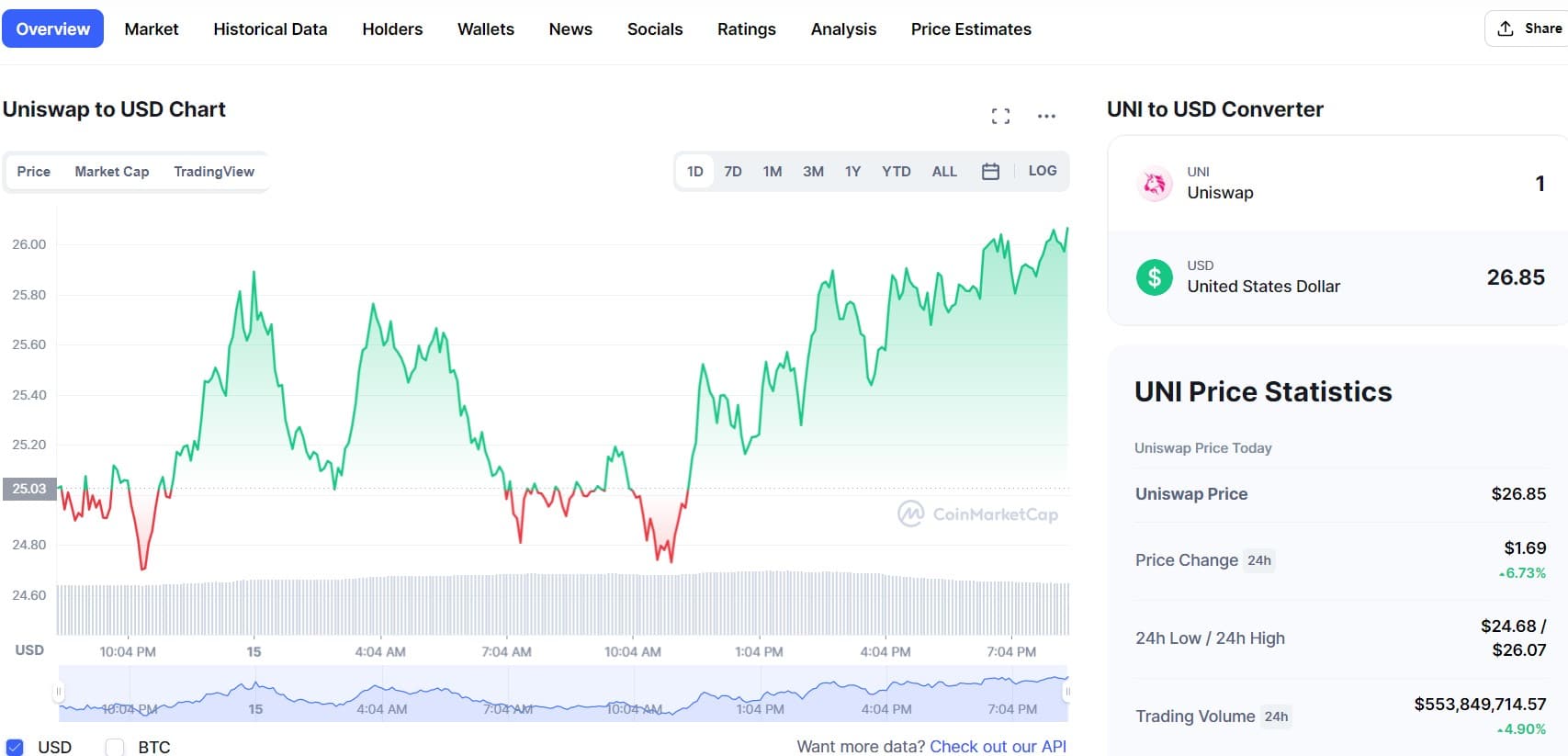Screen dimensions: 1568x756
Task: Select the 1D time range
Action: pos(695,172)
